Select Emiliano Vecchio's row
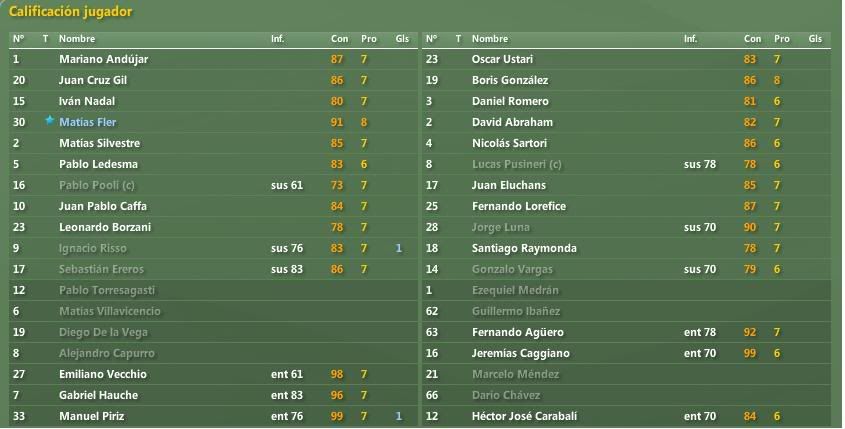This screenshot has width=845, height=429. click(213, 375)
